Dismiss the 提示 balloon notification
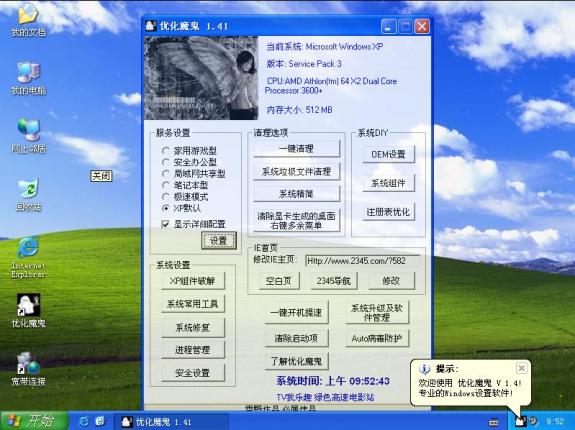 [521, 368]
